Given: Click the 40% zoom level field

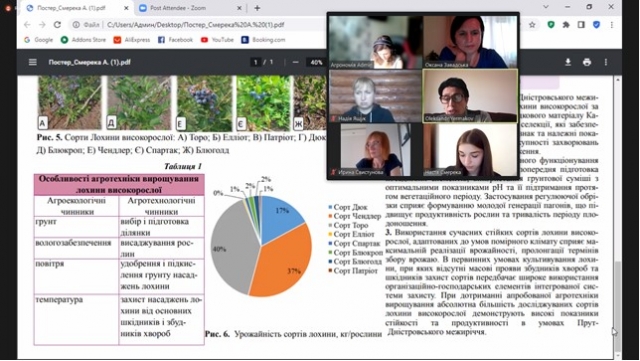Looking at the screenshot, I should (x=317, y=62).
